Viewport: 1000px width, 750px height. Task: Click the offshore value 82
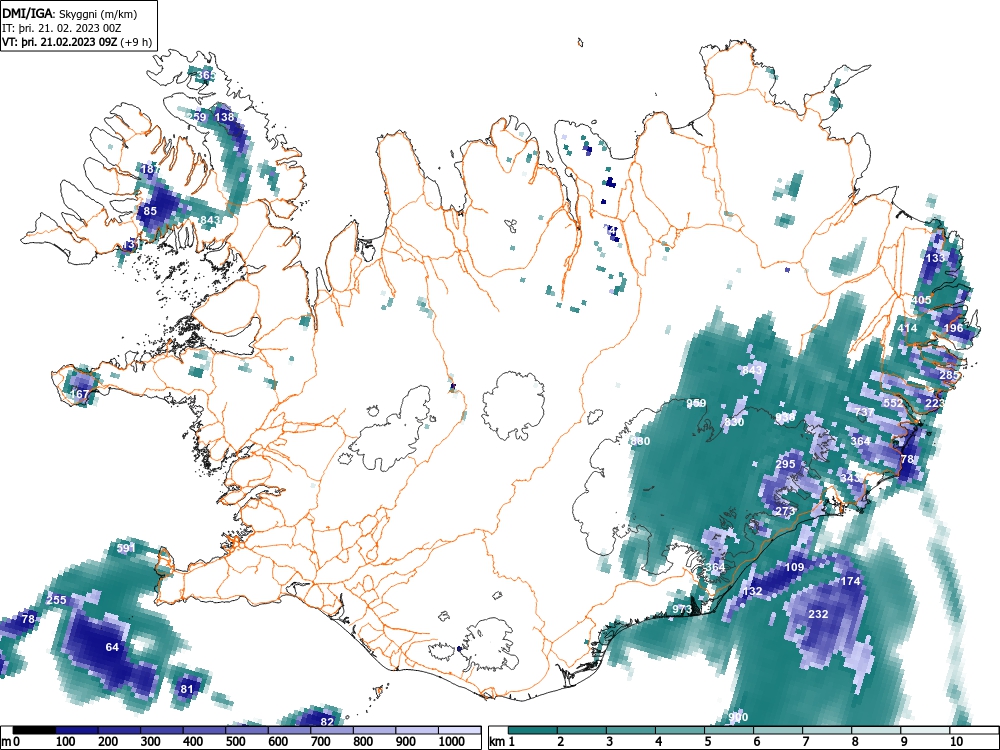(x=327, y=721)
